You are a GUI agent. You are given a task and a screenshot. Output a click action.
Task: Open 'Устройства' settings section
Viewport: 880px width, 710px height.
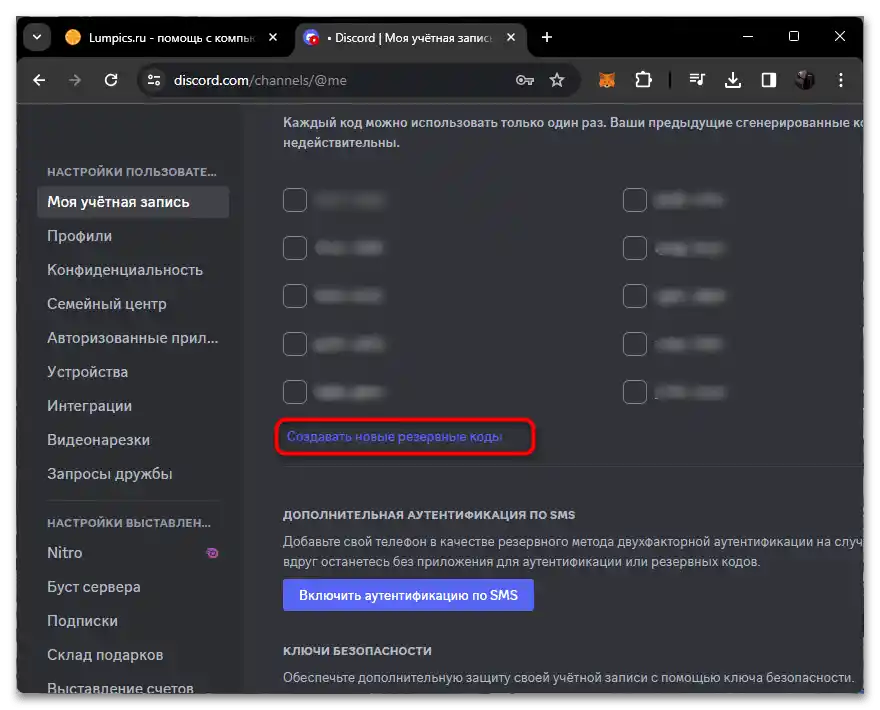click(133, 372)
